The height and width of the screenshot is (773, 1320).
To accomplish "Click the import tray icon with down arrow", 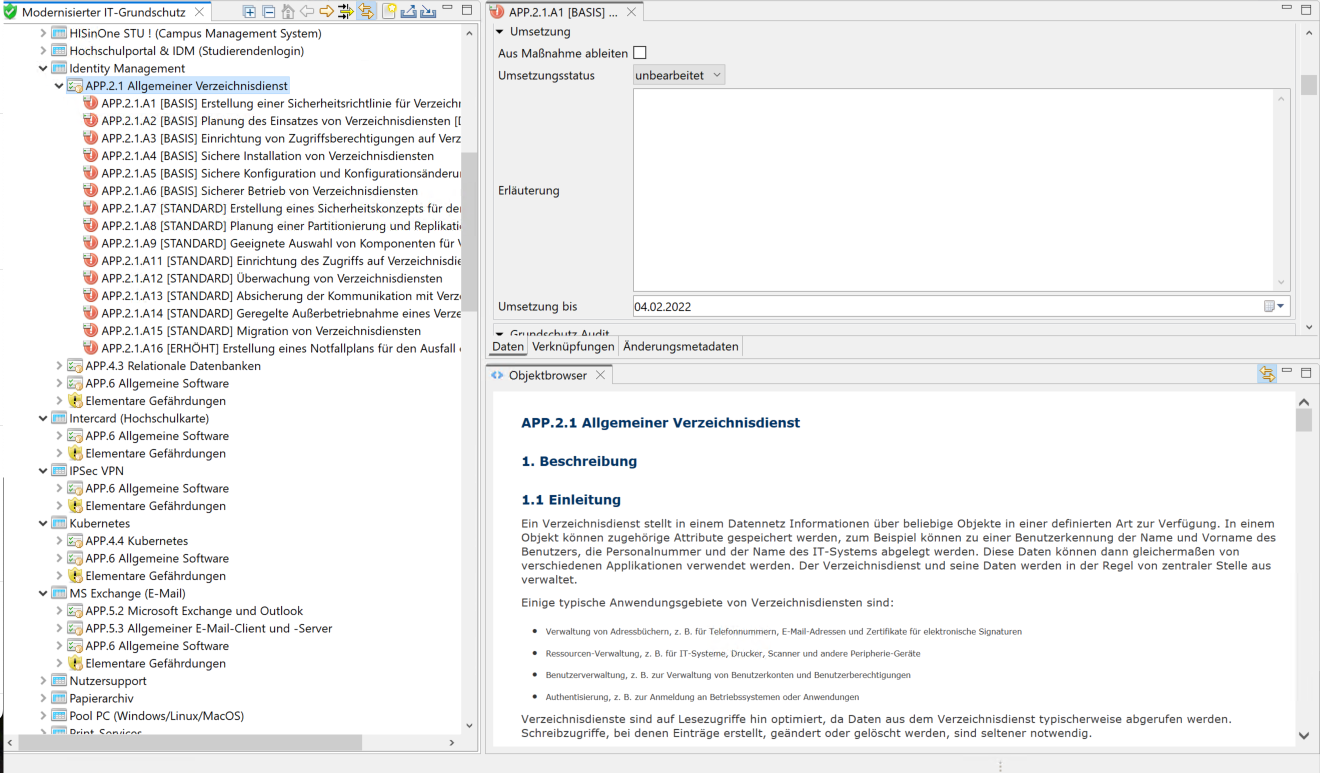I will (428, 12).
